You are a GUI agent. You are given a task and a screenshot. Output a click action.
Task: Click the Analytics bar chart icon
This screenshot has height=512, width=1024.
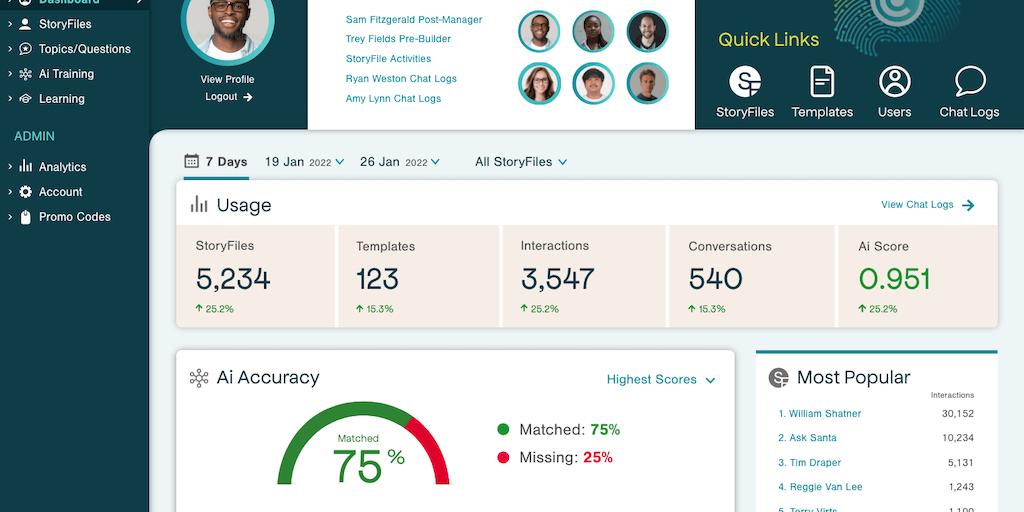25,167
